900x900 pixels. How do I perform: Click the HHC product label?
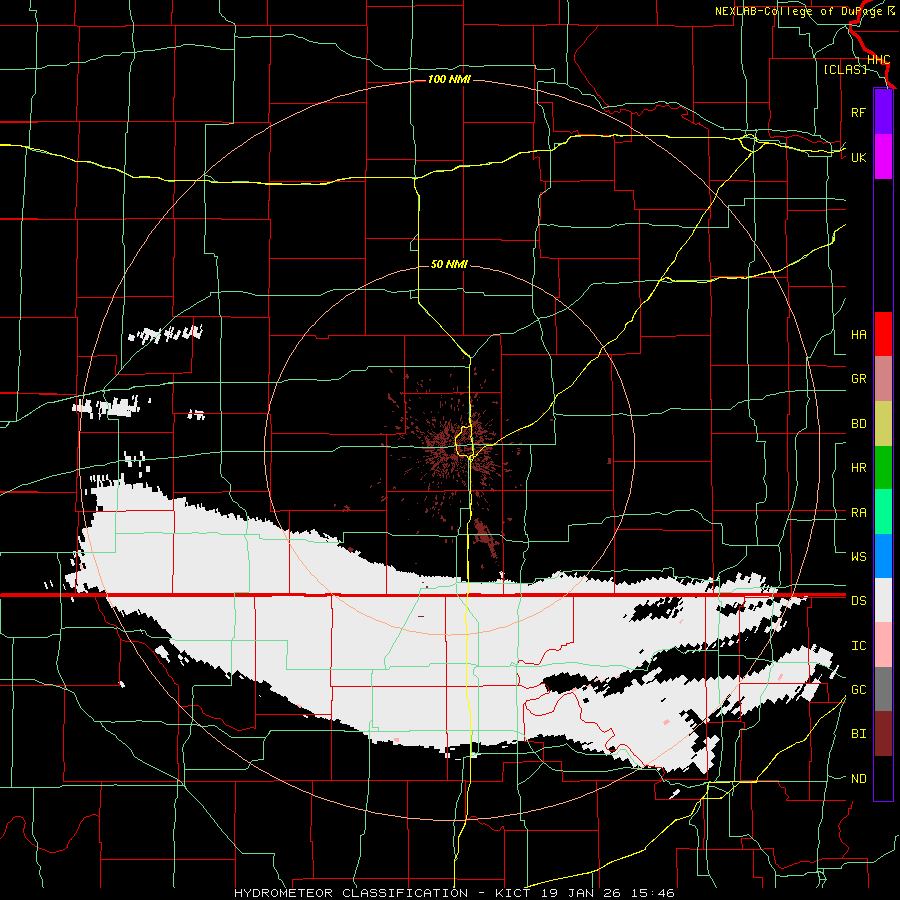pyautogui.click(x=878, y=60)
